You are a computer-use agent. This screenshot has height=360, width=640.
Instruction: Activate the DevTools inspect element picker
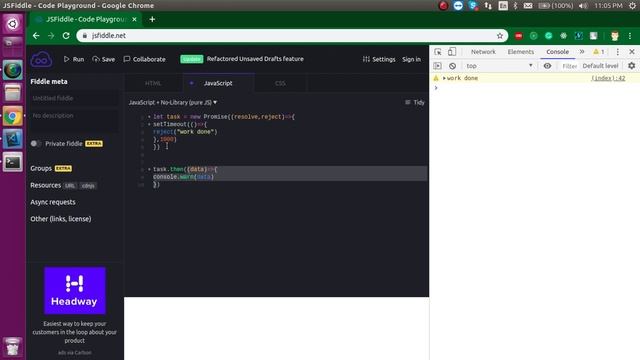pos(438,52)
